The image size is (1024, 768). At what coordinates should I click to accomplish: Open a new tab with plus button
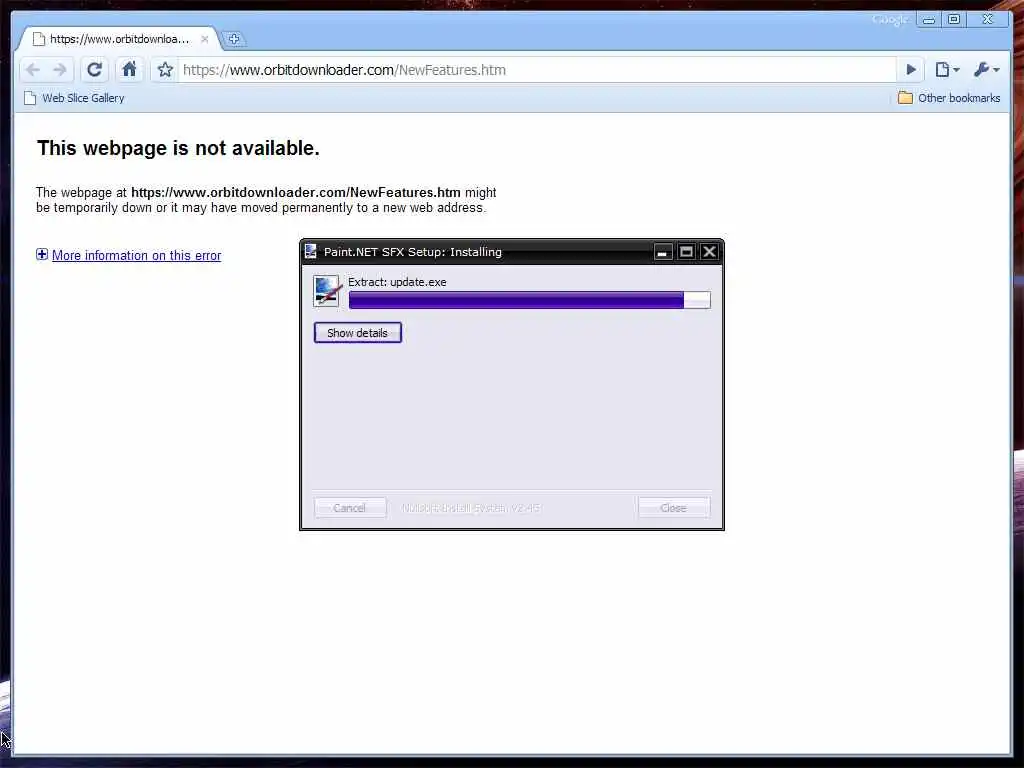[x=234, y=39]
